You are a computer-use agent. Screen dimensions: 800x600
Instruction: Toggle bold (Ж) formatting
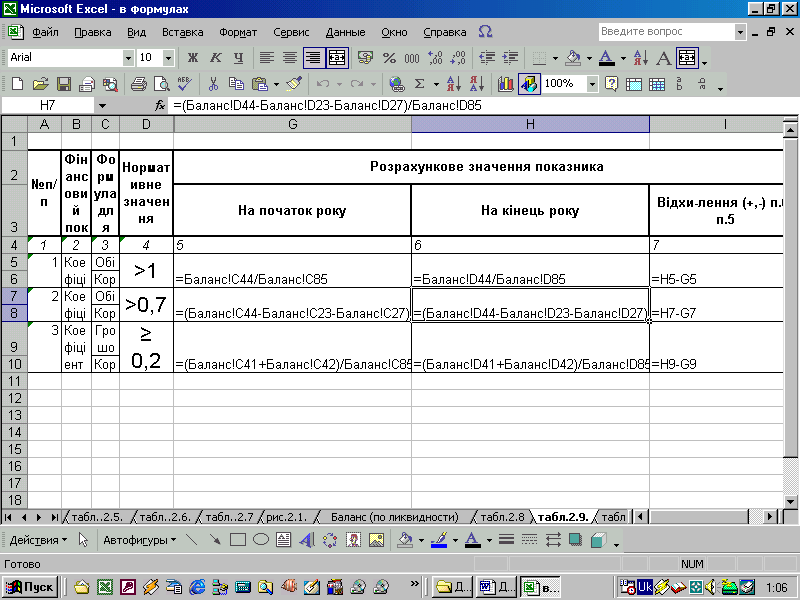click(193, 58)
